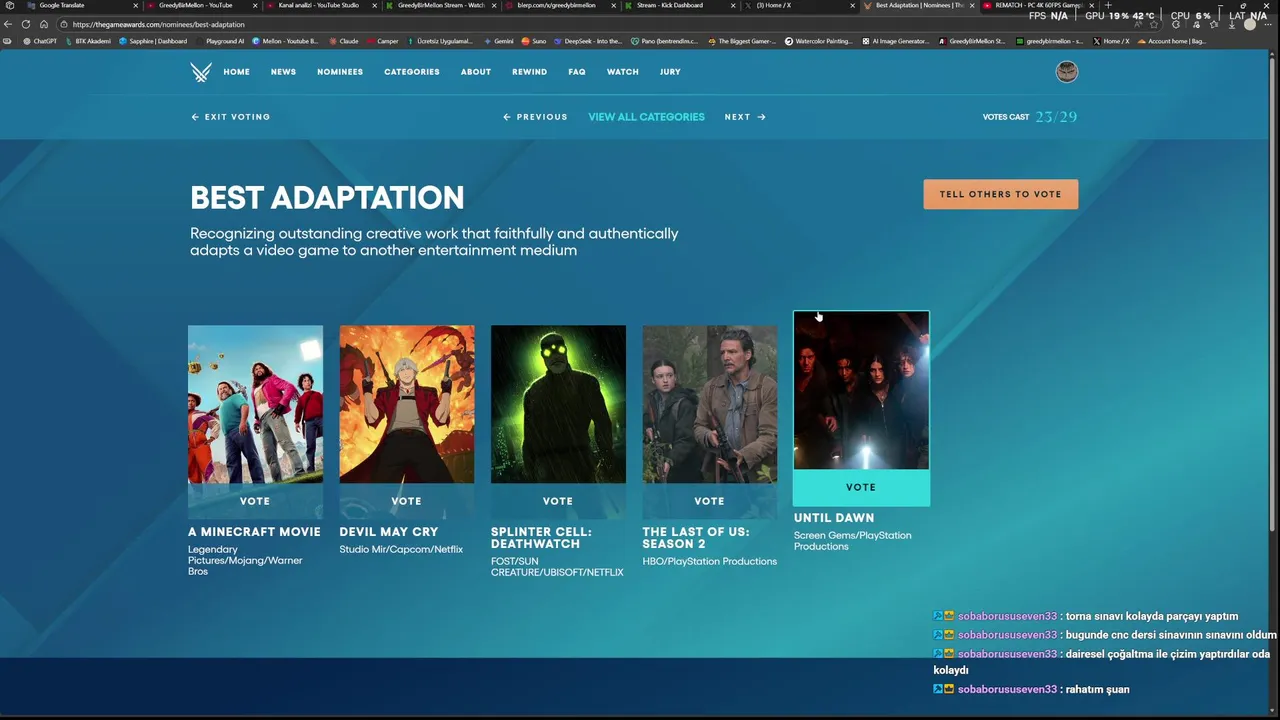Open the NEWS nav item

(x=283, y=72)
